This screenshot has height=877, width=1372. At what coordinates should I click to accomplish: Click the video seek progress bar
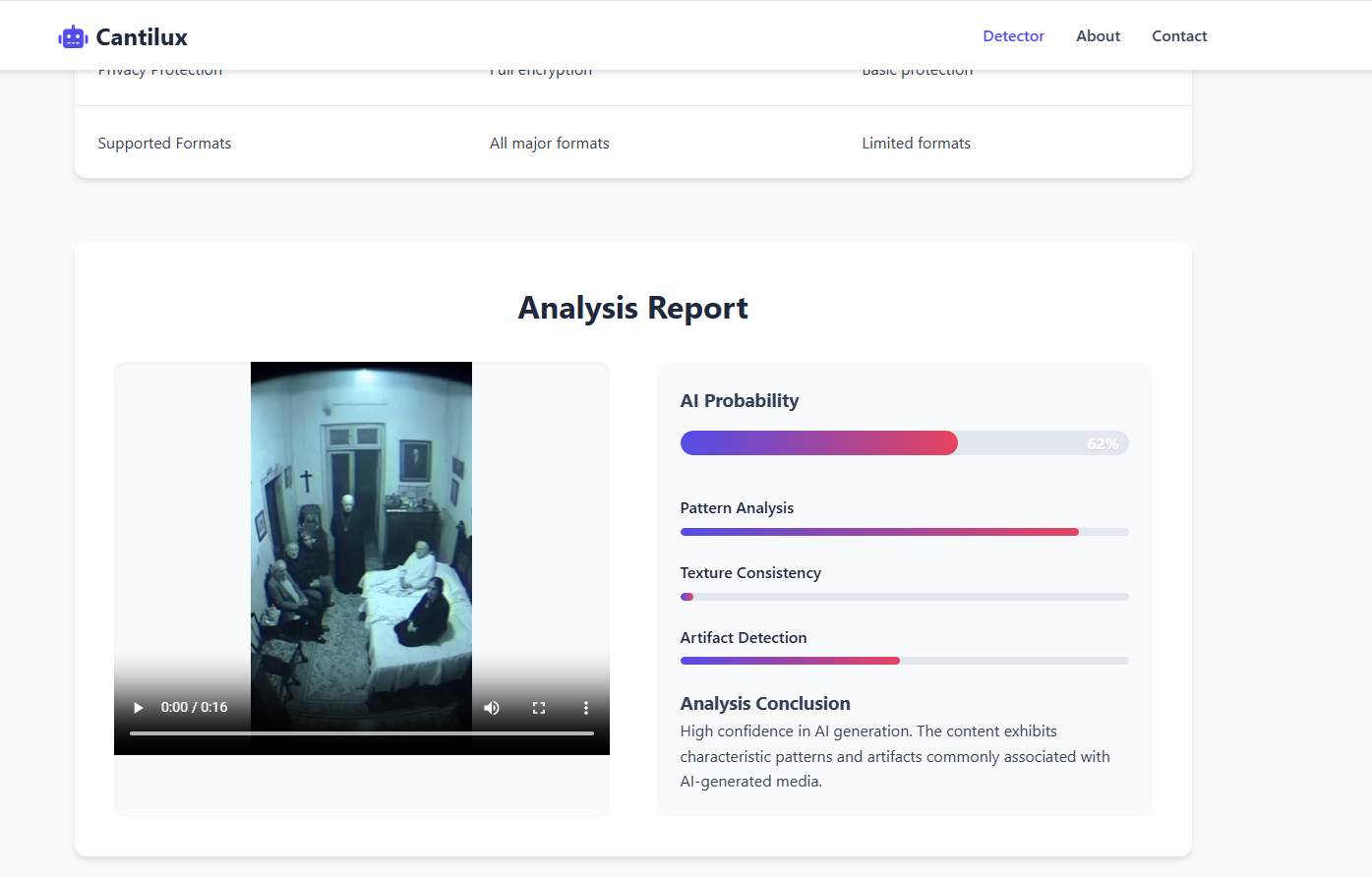[x=361, y=733]
